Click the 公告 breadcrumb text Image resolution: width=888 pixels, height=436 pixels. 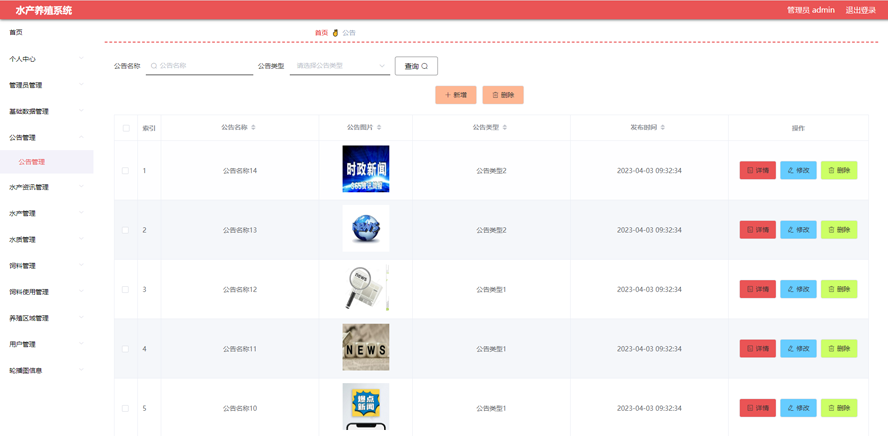pos(349,33)
